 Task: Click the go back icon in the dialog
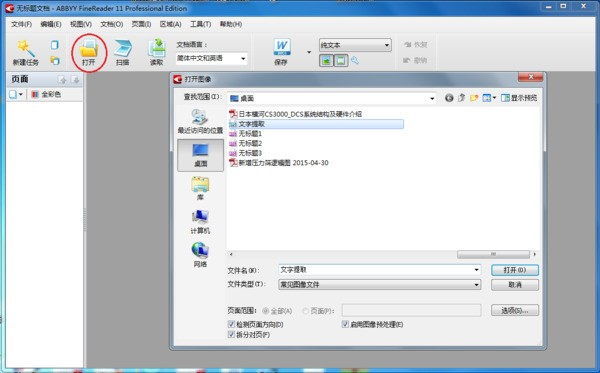pos(449,98)
